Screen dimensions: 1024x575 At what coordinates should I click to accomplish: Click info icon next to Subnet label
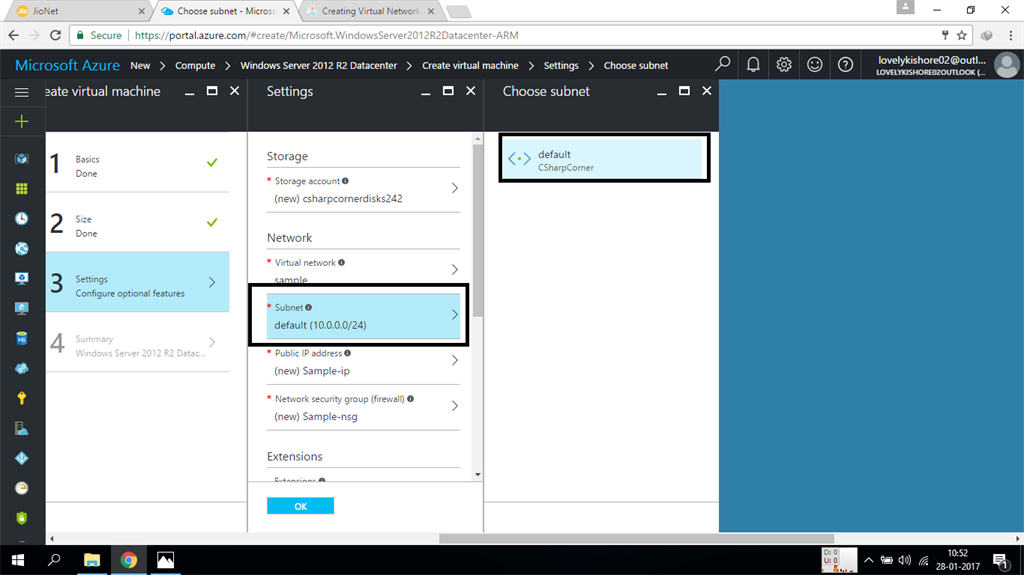309,308
